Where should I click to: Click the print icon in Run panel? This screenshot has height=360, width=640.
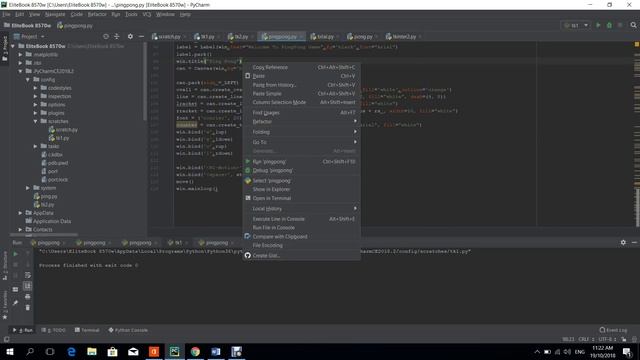point(27,297)
